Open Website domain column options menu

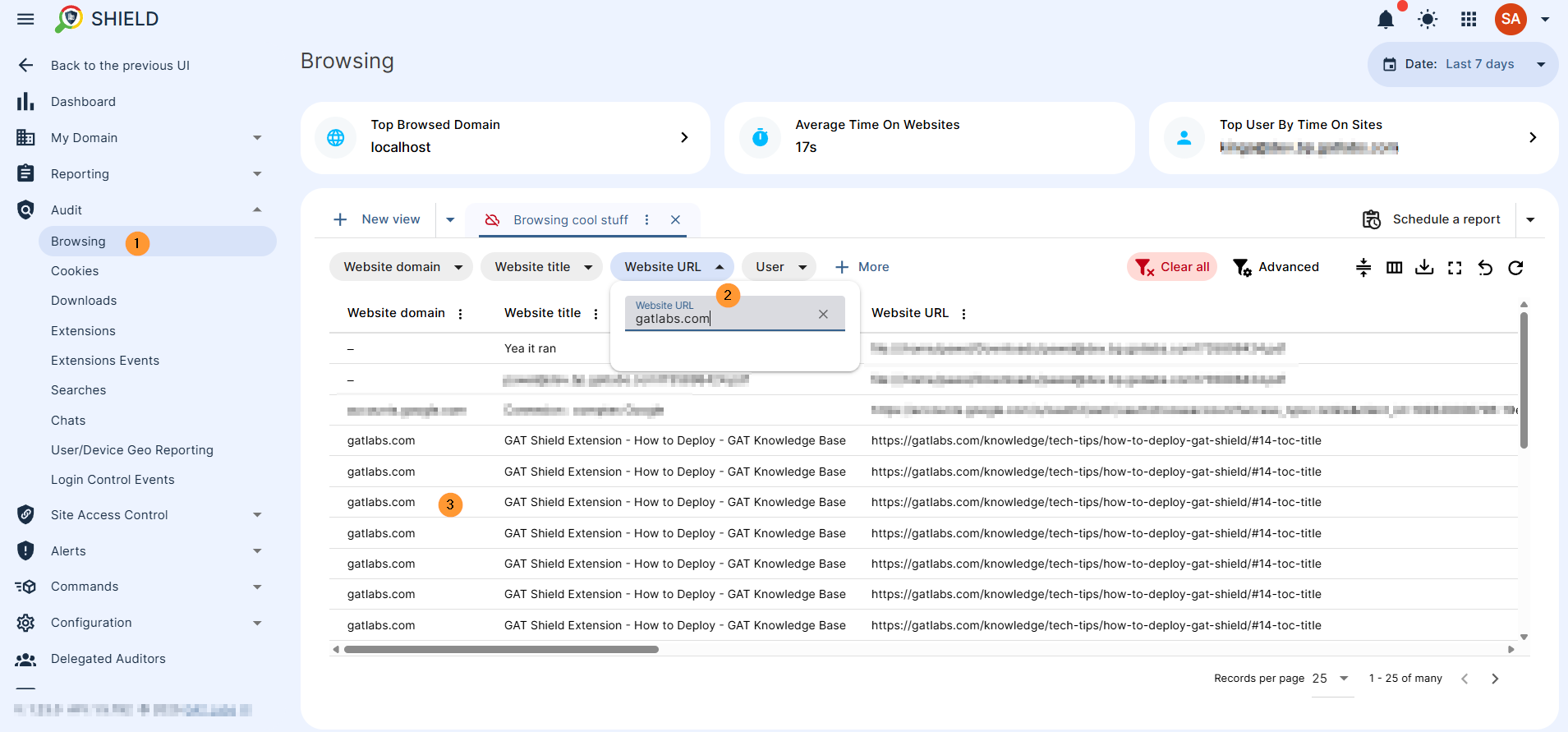(x=461, y=314)
